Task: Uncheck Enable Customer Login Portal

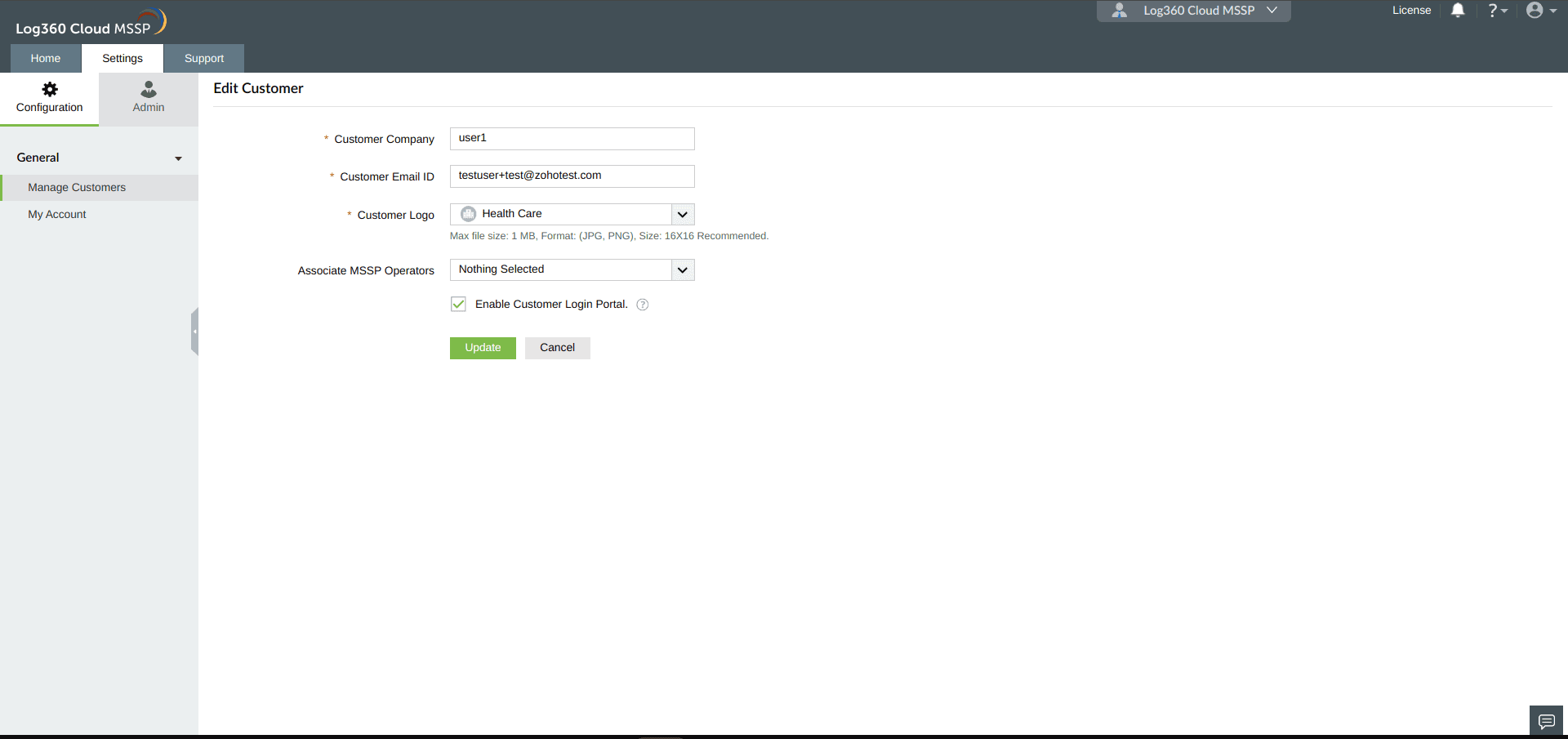Action: pyautogui.click(x=458, y=304)
